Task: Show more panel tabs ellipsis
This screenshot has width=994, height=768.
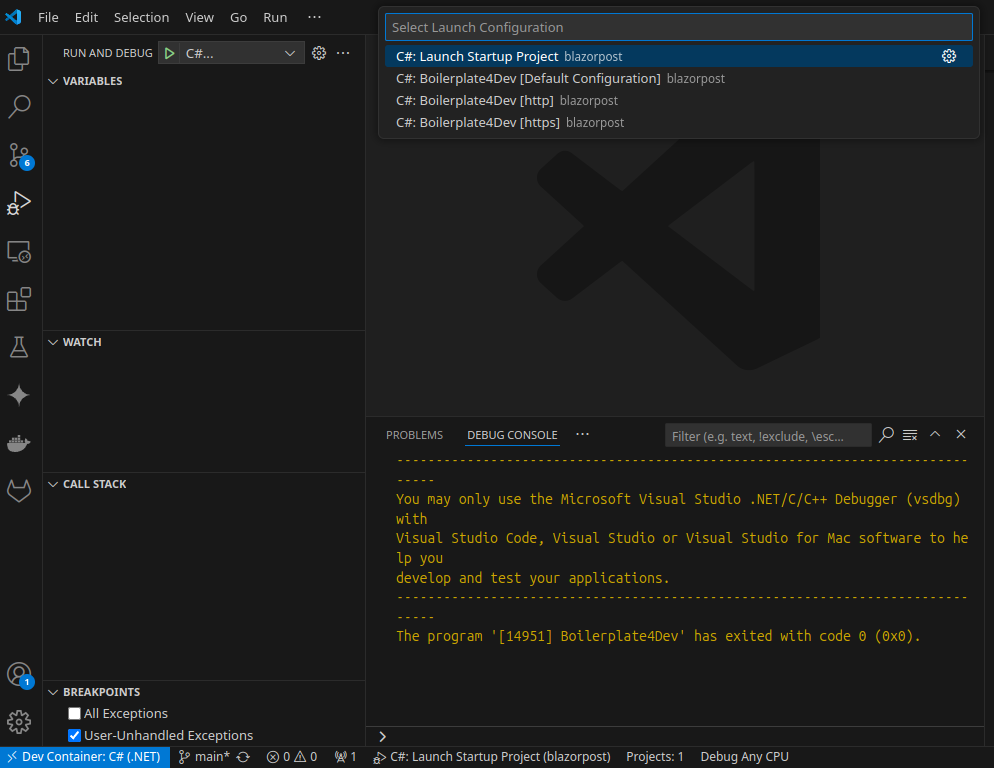Action: [583, 434]
